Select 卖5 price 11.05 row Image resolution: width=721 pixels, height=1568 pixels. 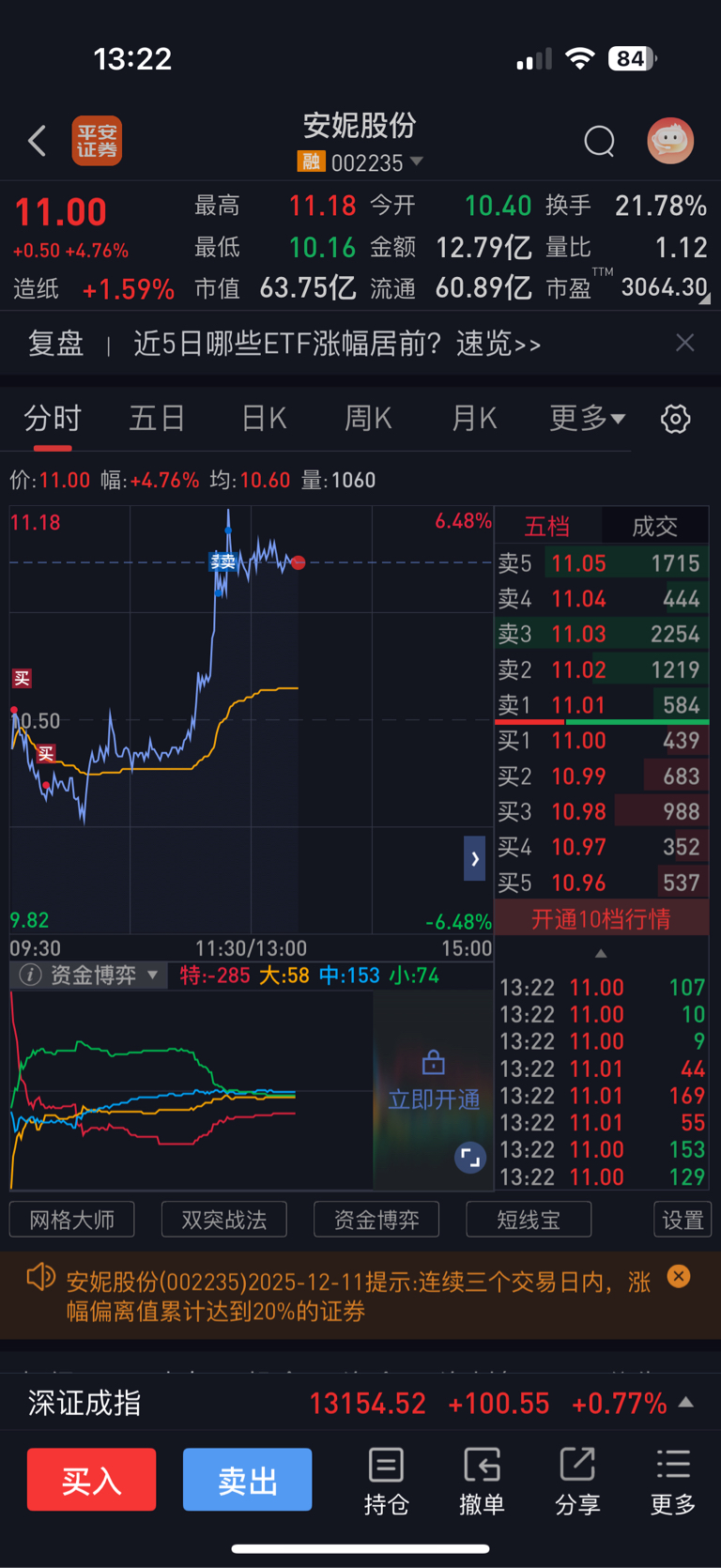click(x=602, y=562)
